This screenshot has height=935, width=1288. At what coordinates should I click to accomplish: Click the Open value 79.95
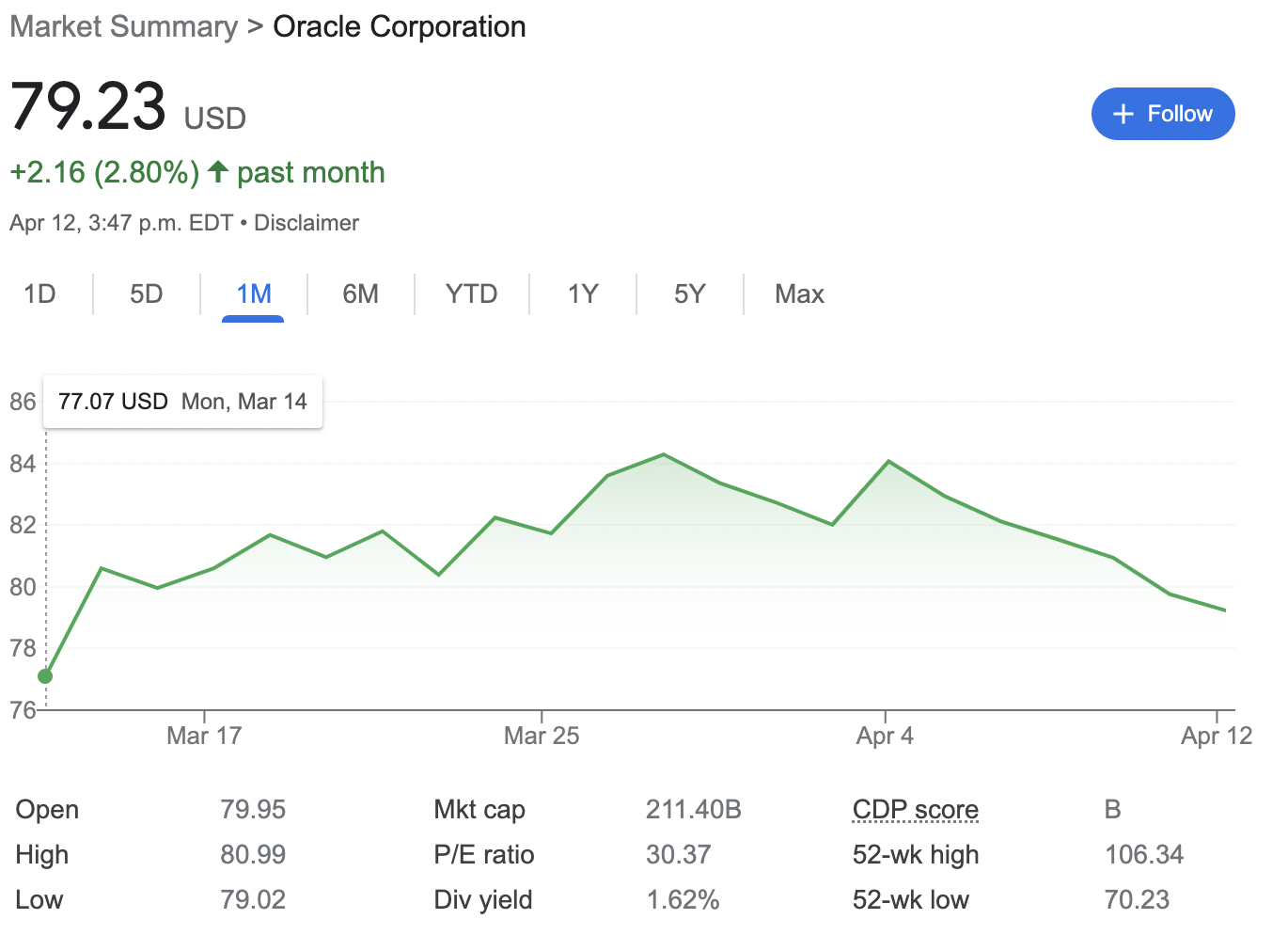(x=253, y=809)
